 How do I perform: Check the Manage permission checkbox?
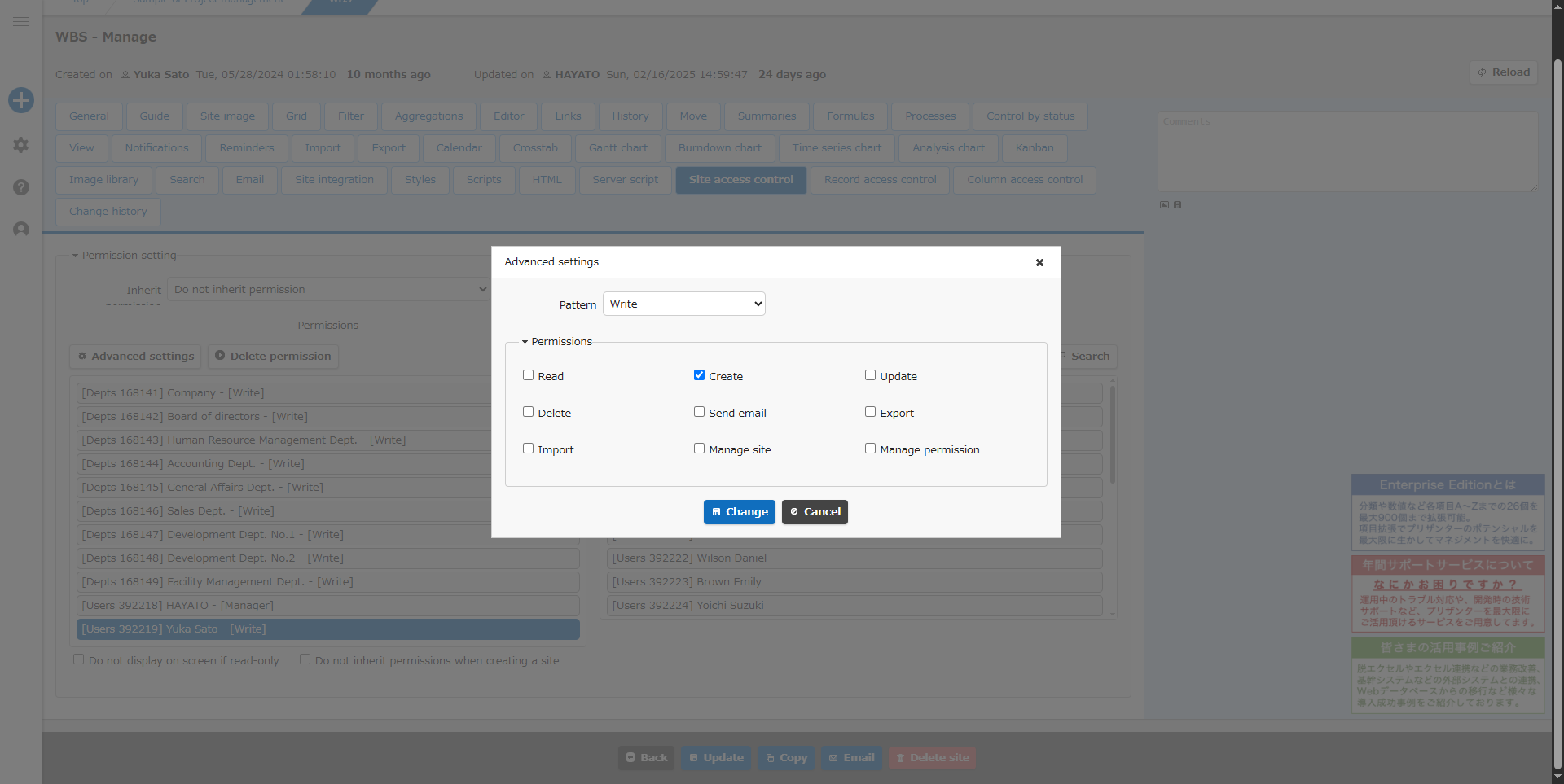pos(870,449)
